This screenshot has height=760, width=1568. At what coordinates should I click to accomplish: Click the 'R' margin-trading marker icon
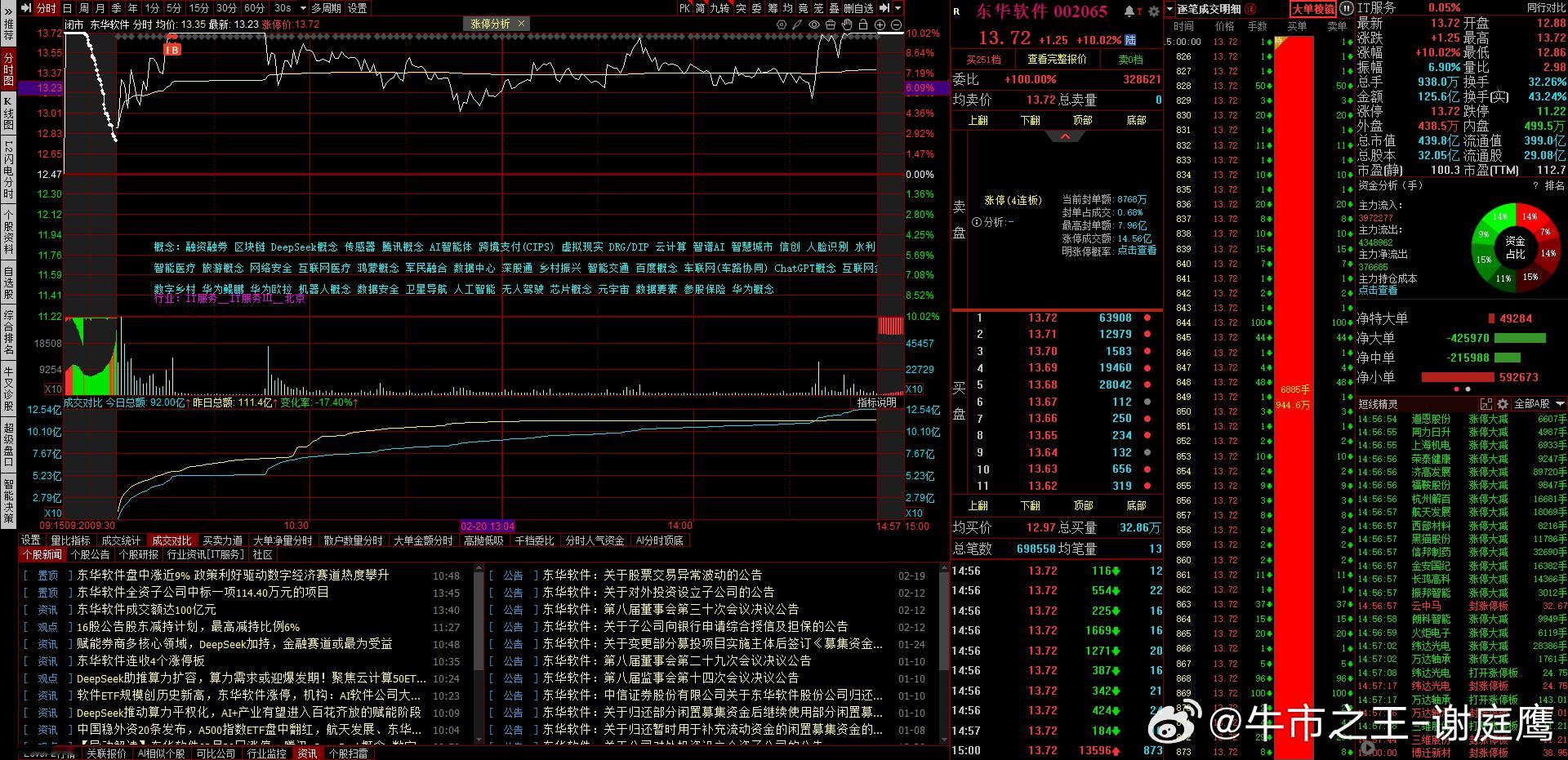coord(957,11)
